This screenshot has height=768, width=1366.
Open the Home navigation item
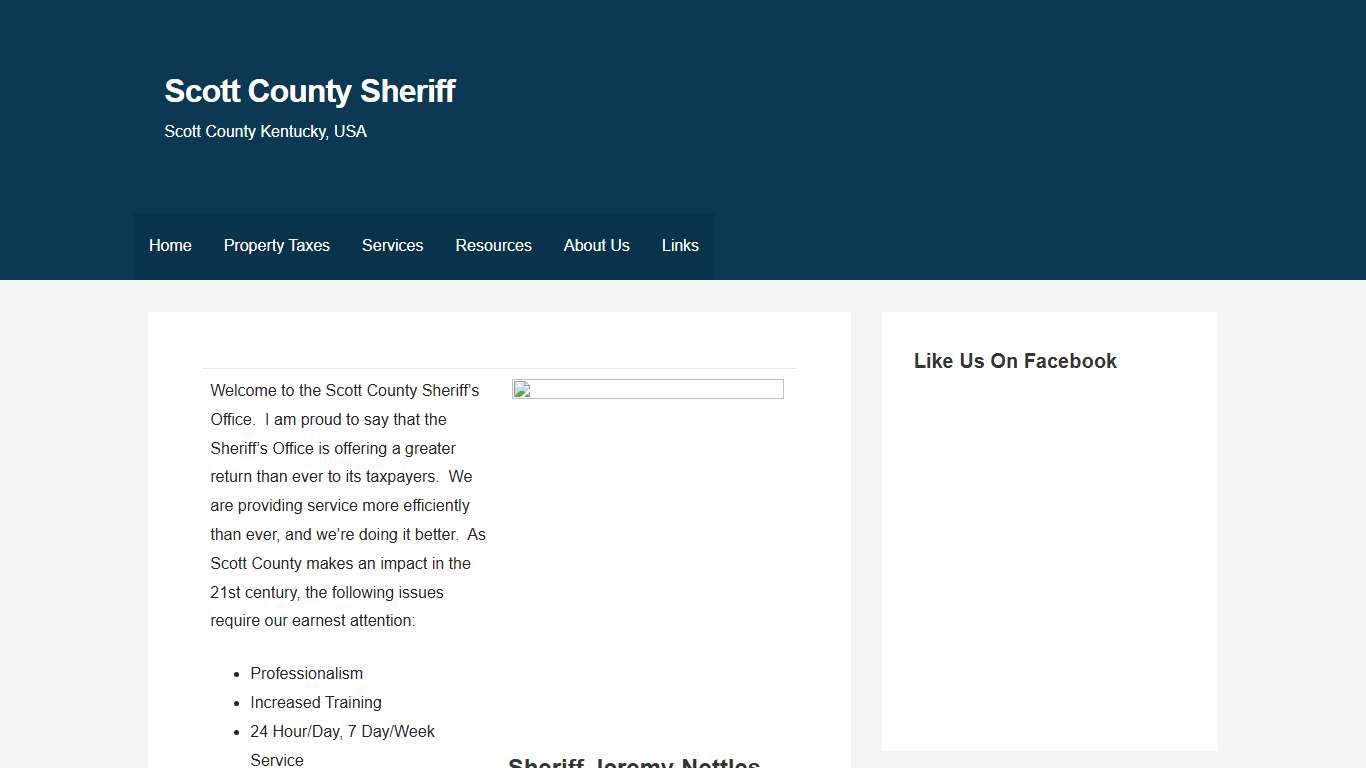point(170,245)
